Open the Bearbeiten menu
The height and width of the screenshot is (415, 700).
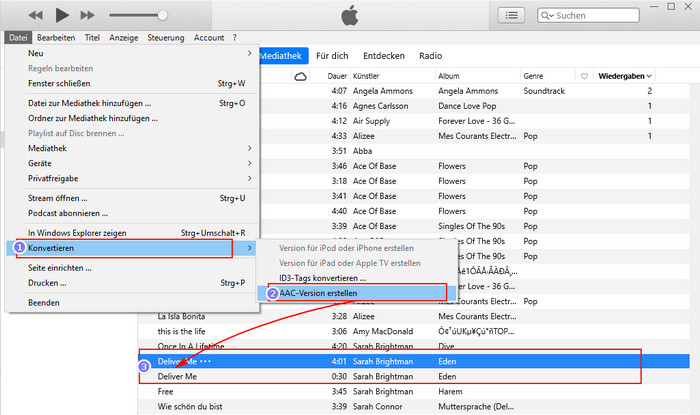[56, 37]
